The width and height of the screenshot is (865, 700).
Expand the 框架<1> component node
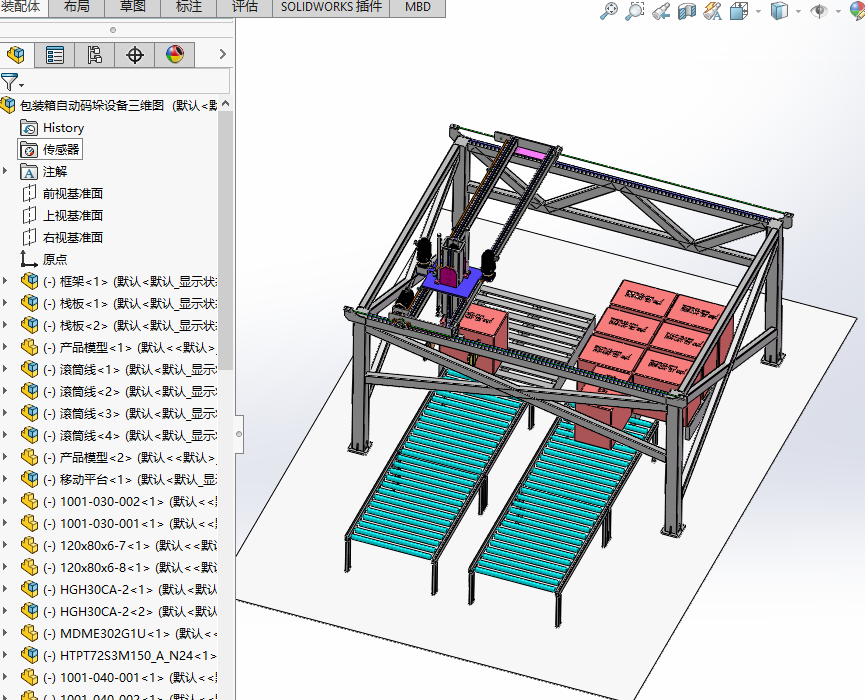point(6,281)
